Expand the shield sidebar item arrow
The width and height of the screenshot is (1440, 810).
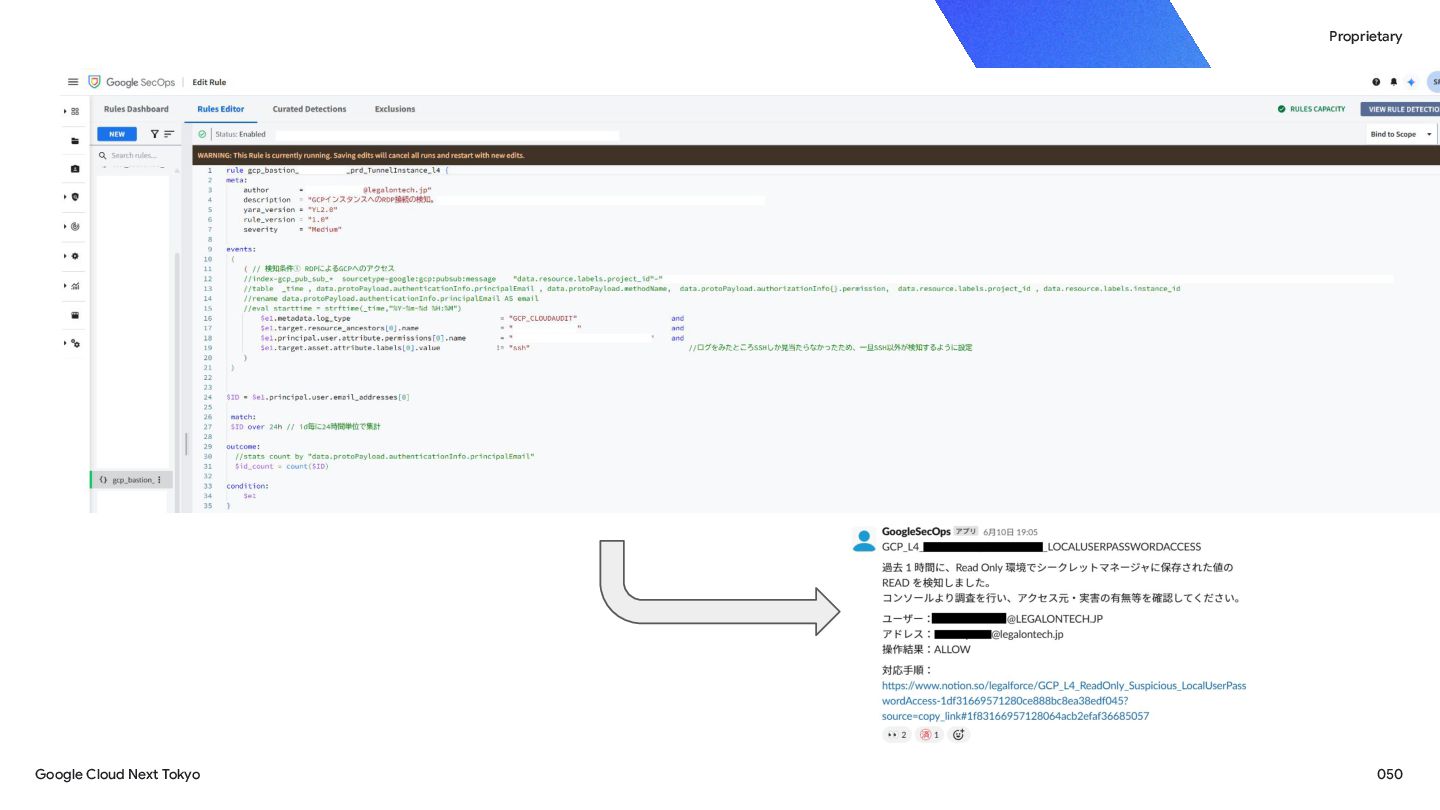point(65,198)
